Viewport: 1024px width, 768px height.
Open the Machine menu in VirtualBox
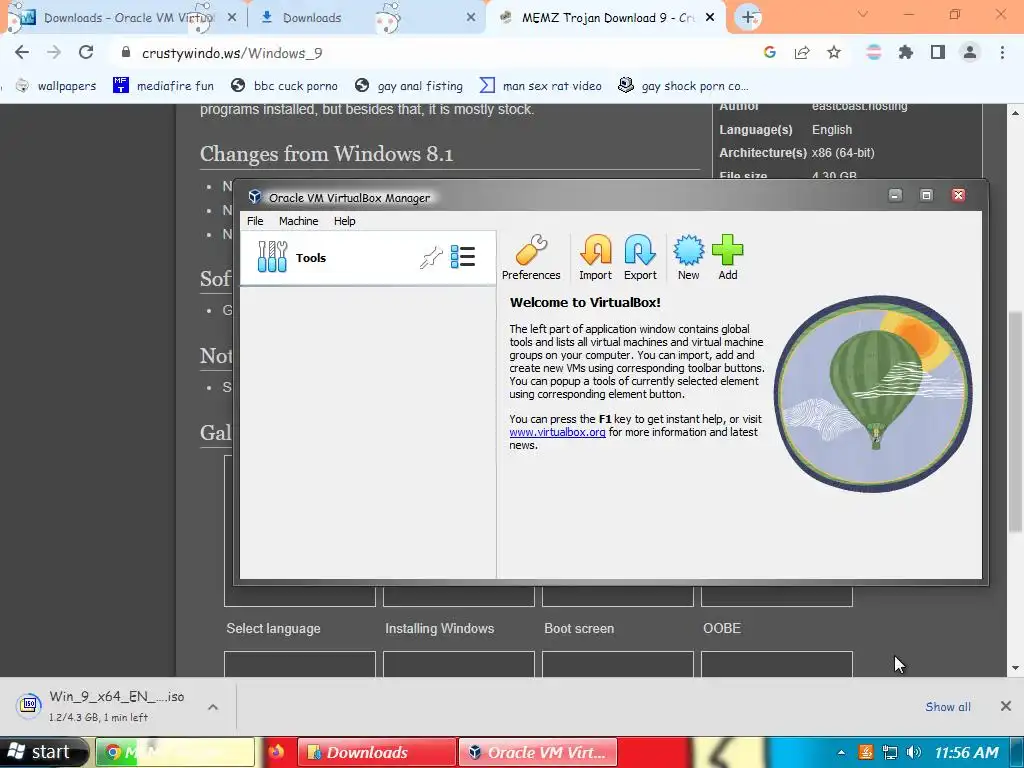(298, 221)
